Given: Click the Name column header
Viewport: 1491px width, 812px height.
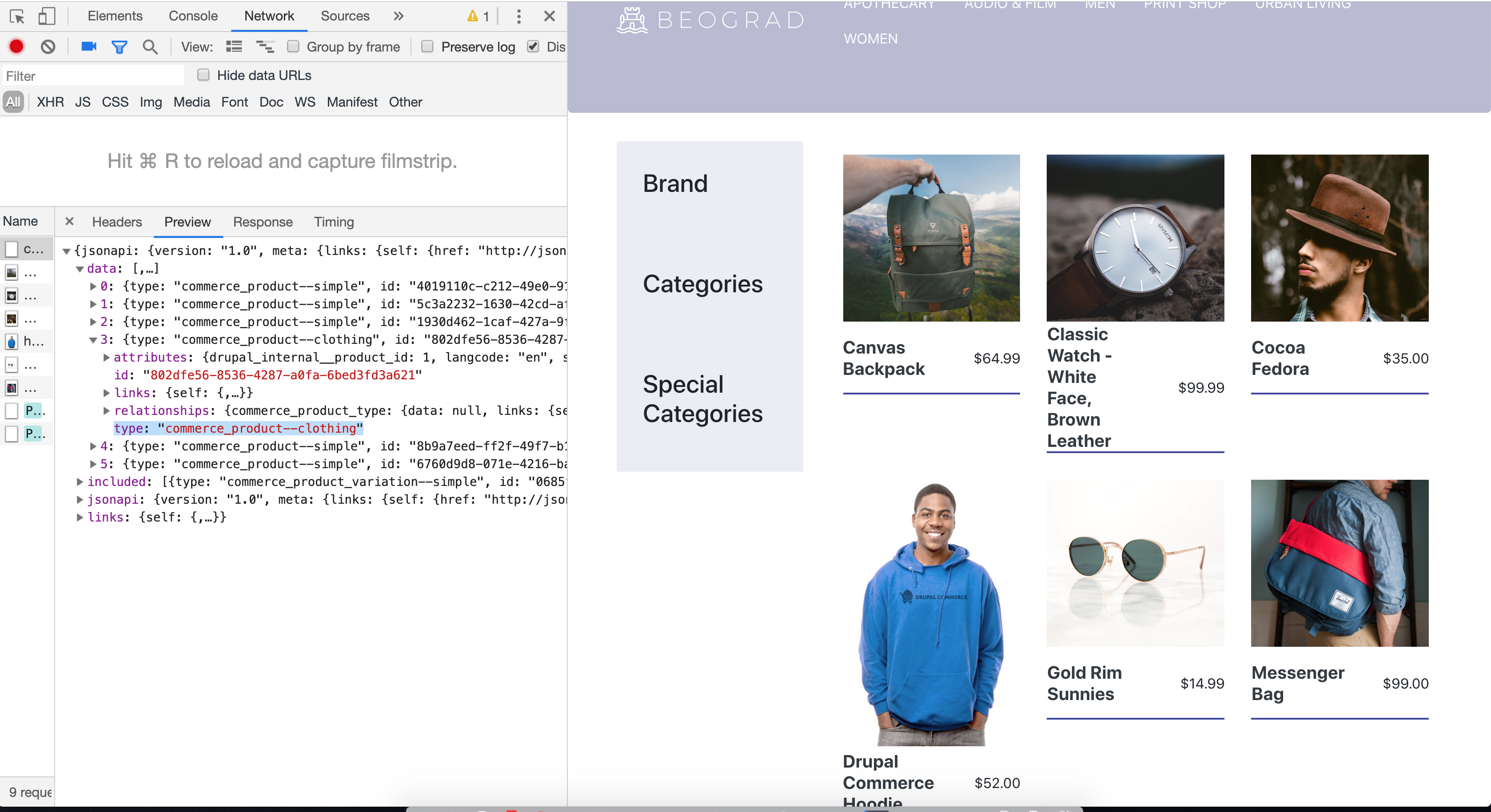Looking at the screenshot, I should 21,221.
